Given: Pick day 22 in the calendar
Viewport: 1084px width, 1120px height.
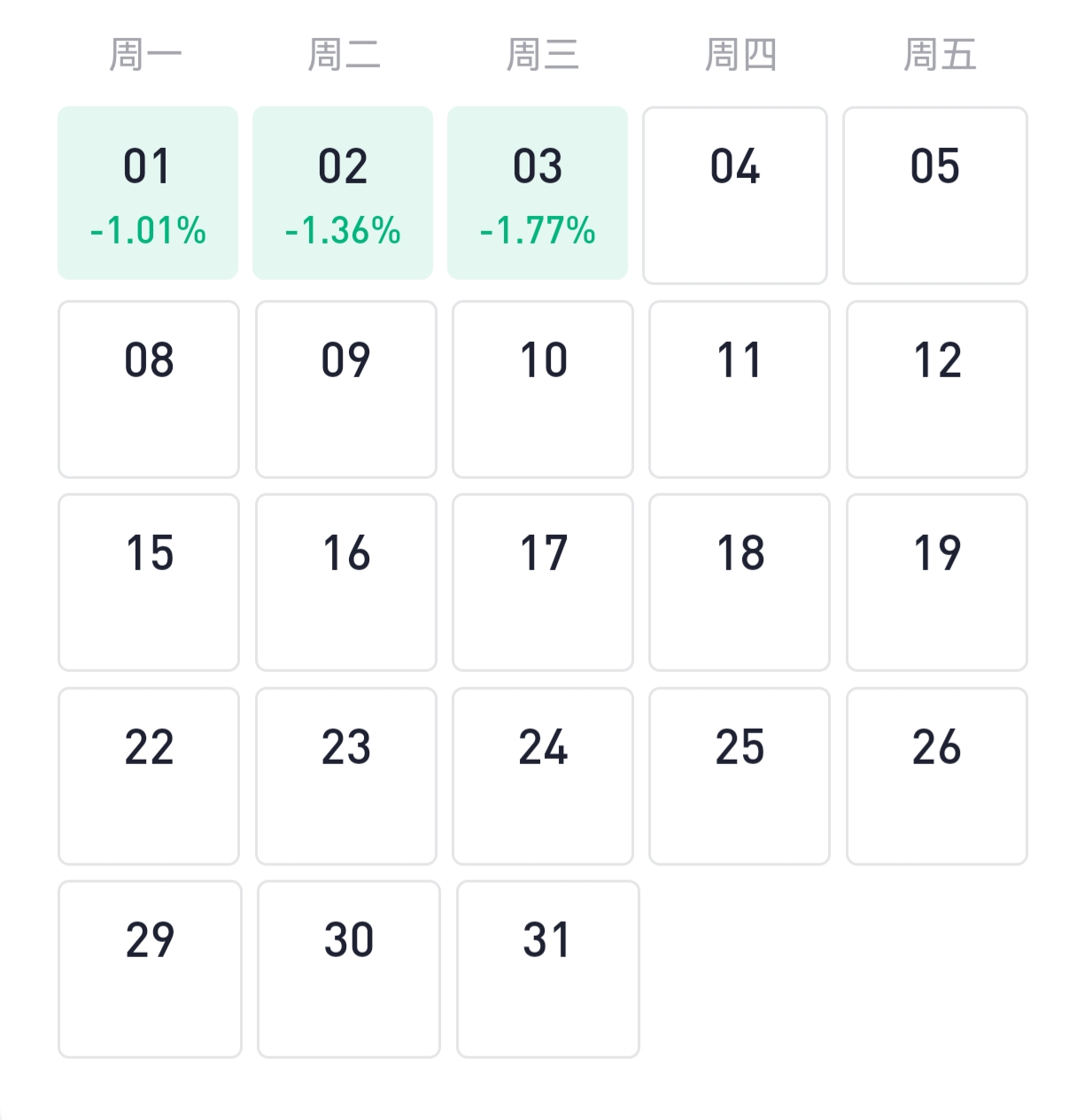Looking at the screenshot, I should [149, 776].
